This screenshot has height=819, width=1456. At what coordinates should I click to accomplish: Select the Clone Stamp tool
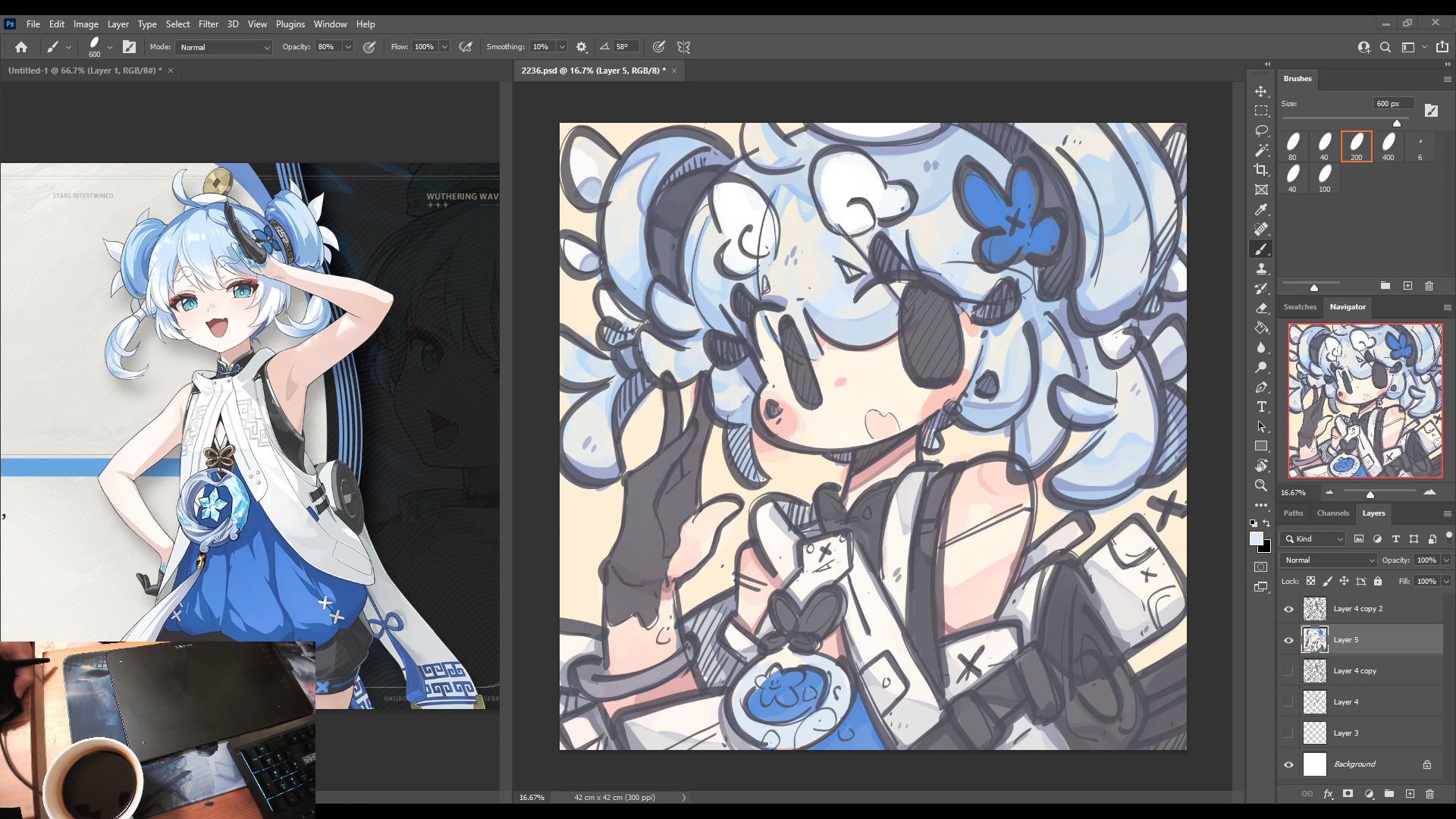[x=1261, y=268]
